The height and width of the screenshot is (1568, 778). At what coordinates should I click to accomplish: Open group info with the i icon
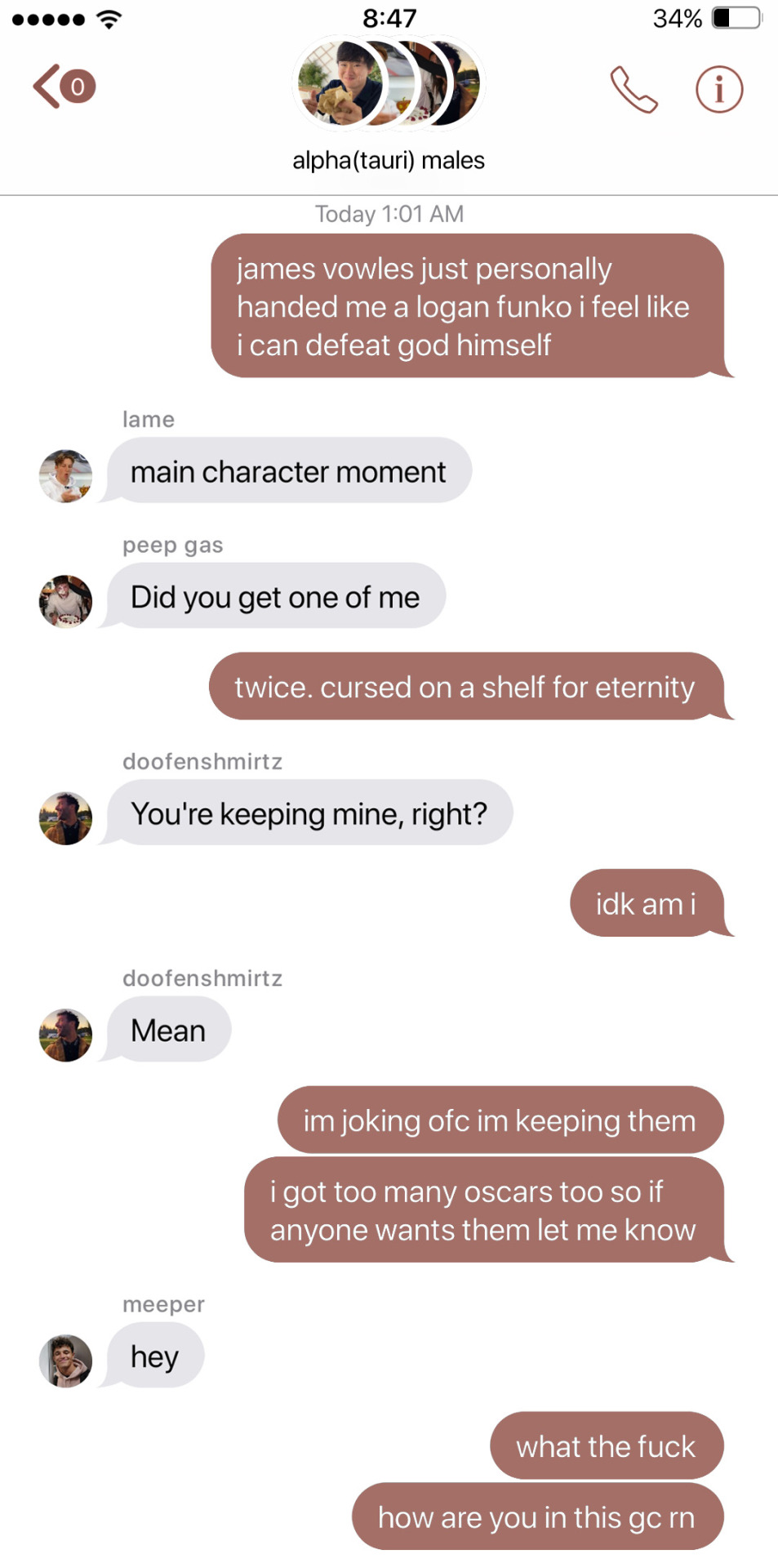[719, 89]
